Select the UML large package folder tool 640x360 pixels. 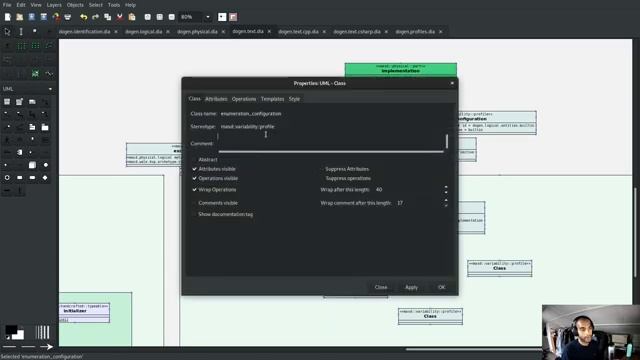(45, 127)
